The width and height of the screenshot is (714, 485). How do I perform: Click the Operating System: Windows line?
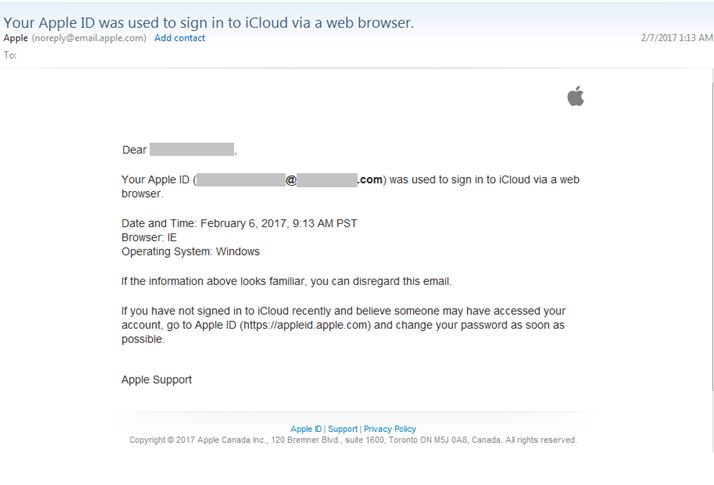click(190, 252)
